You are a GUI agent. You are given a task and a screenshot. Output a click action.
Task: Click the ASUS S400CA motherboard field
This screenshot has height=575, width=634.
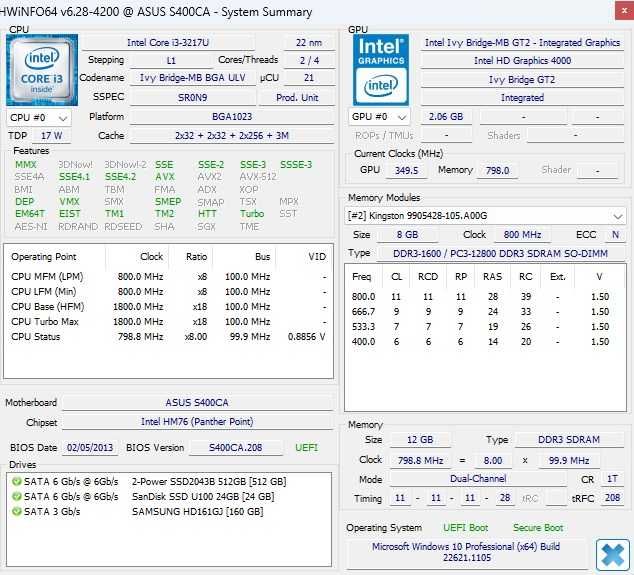tap(197, 403)
